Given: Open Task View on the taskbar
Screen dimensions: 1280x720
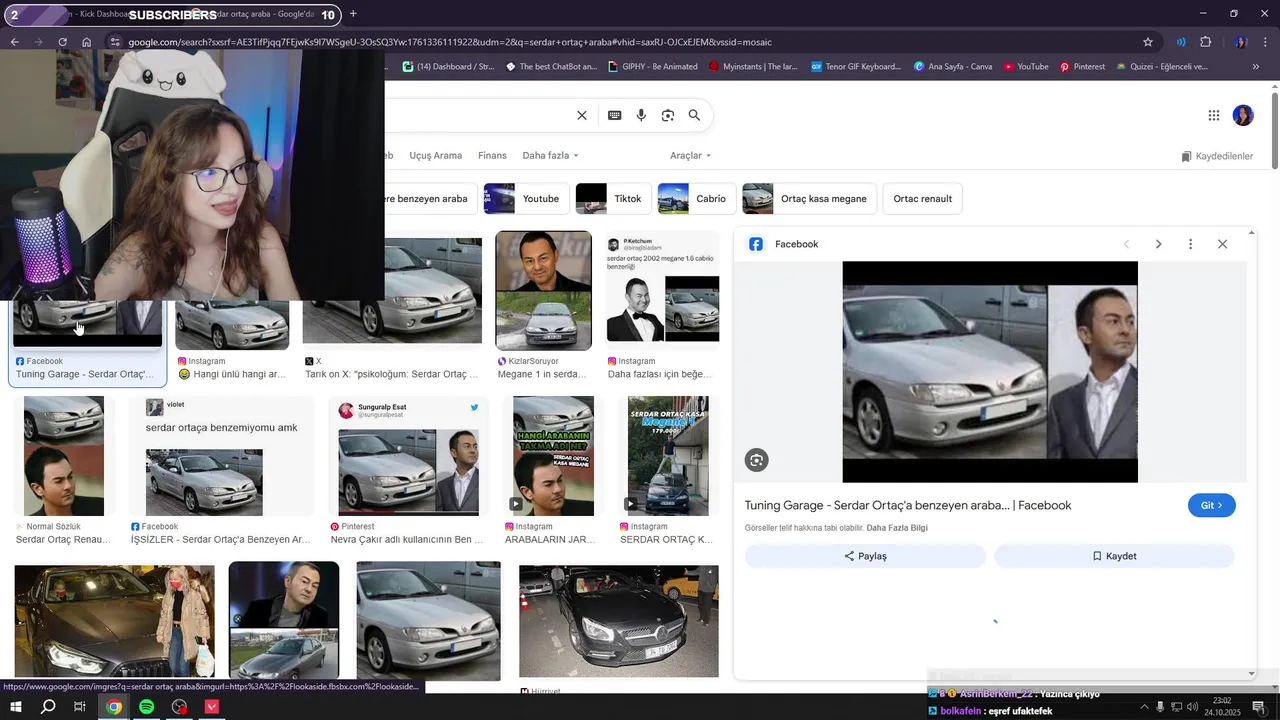Looking at the screenshot, I should [x=80, y=707].
